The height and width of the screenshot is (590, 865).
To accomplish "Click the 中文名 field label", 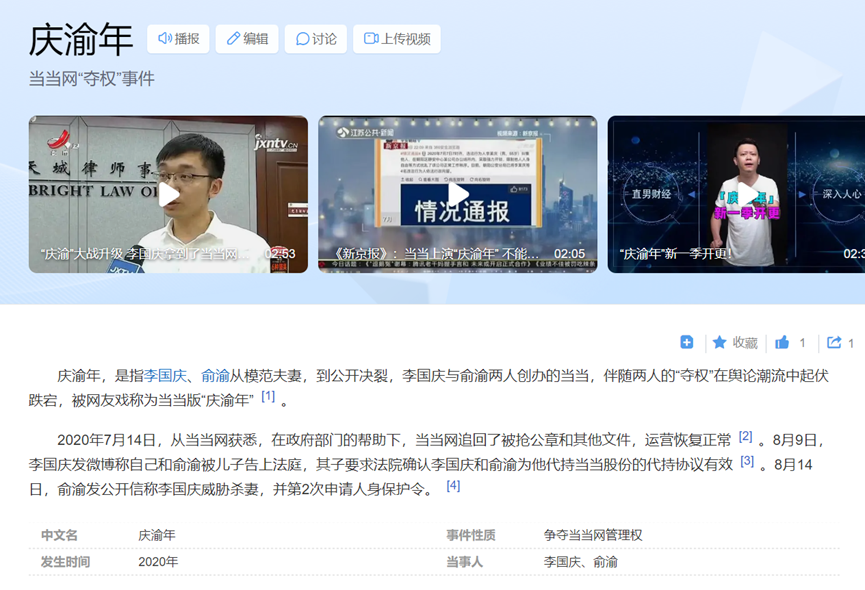I will [59, 535].
